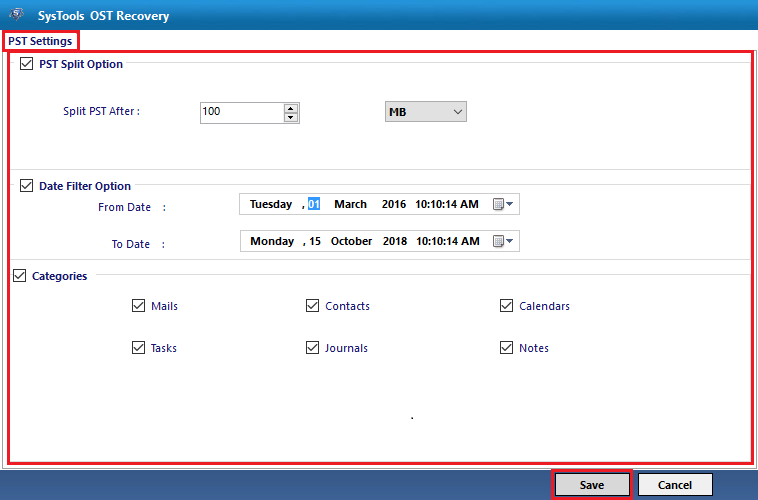Viewport: 758px width, 500px height.
Task: Open the To Date calendar picker icon
Action: pos(503,241)
